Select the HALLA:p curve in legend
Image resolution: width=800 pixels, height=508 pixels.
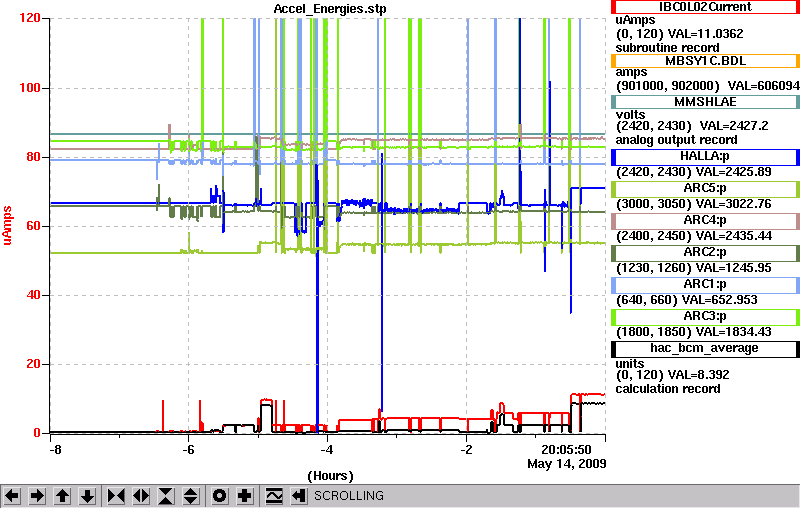705,157
